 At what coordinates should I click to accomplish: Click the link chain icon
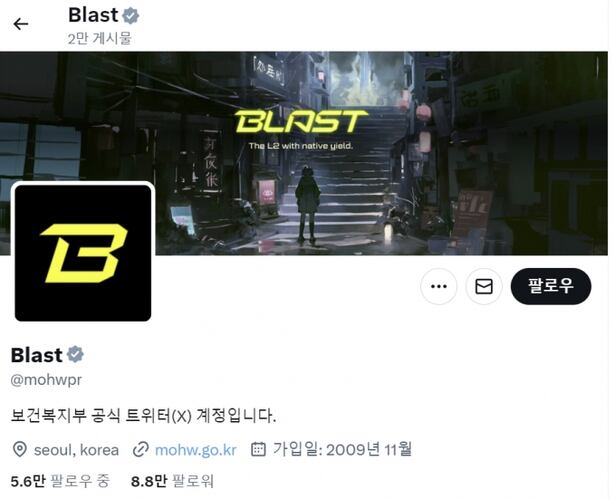[x=140, y=449]
